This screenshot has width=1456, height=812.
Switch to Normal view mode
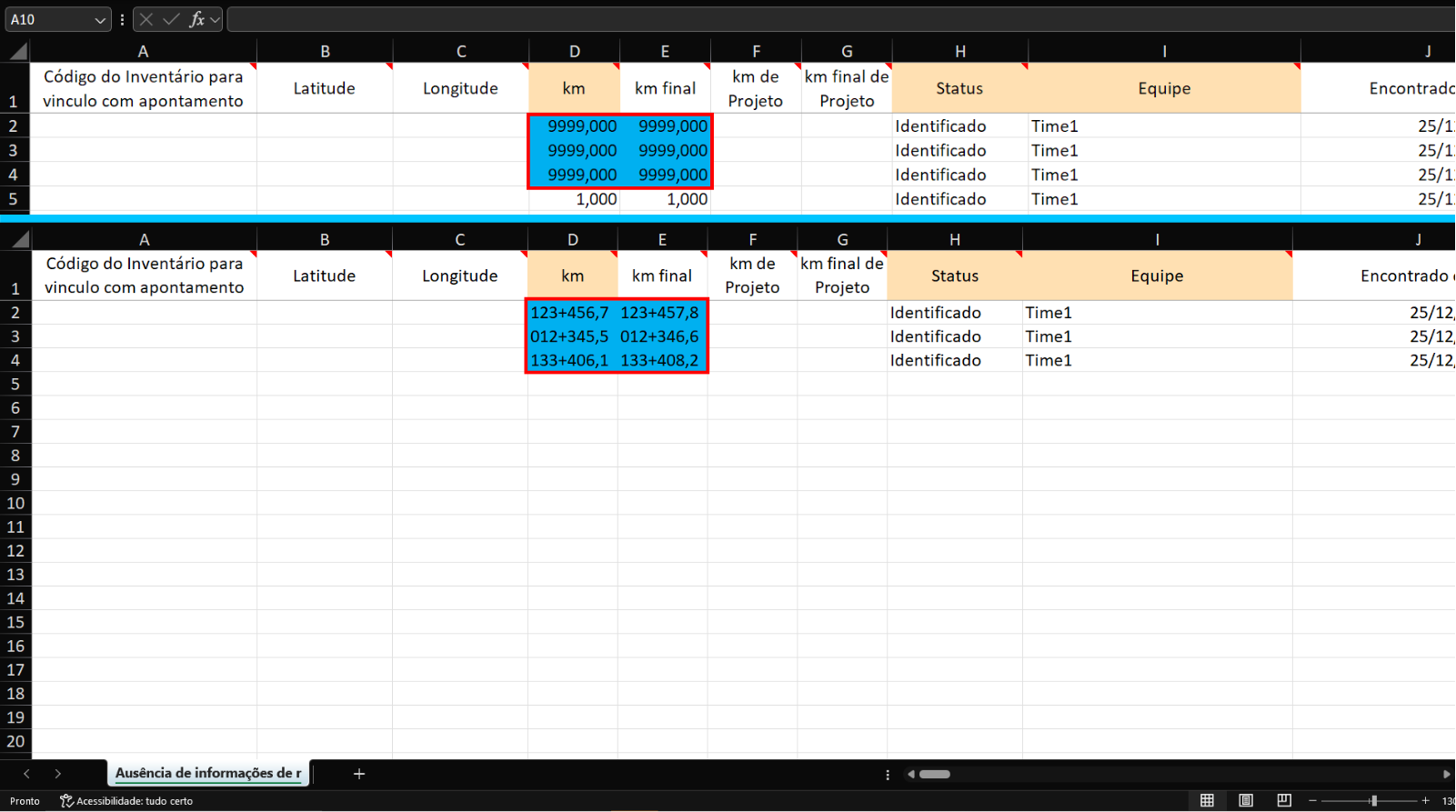tap(1207, 801)
